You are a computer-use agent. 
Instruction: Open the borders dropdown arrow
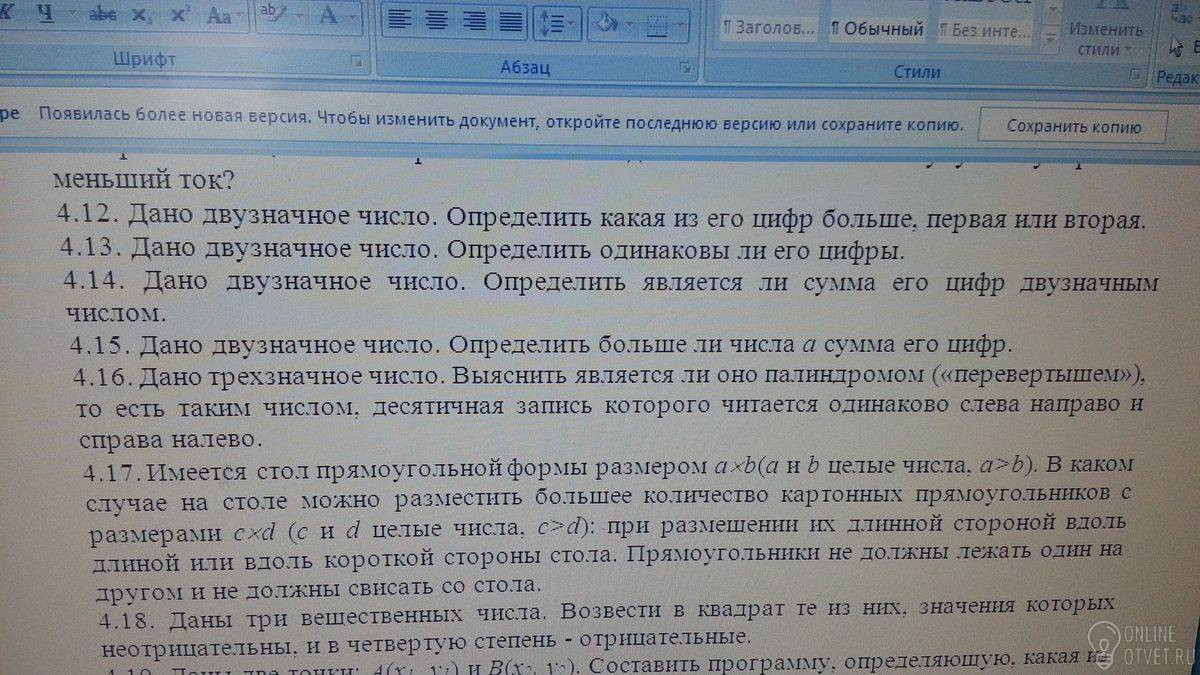click(681, 24)
